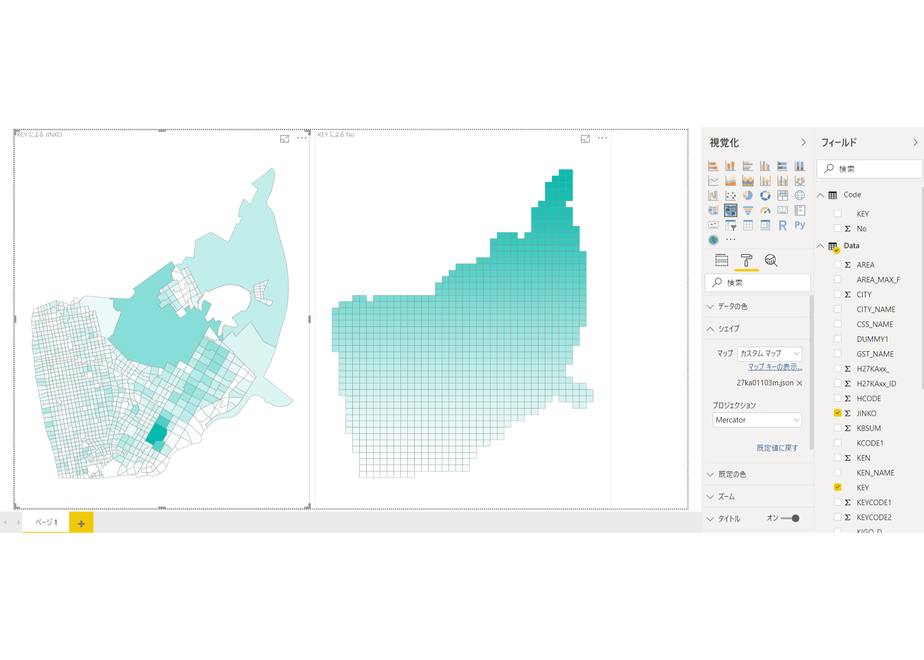924x660 pixels.
Task: Select the stacked column chart visual
Action: [x=730, y=166]
